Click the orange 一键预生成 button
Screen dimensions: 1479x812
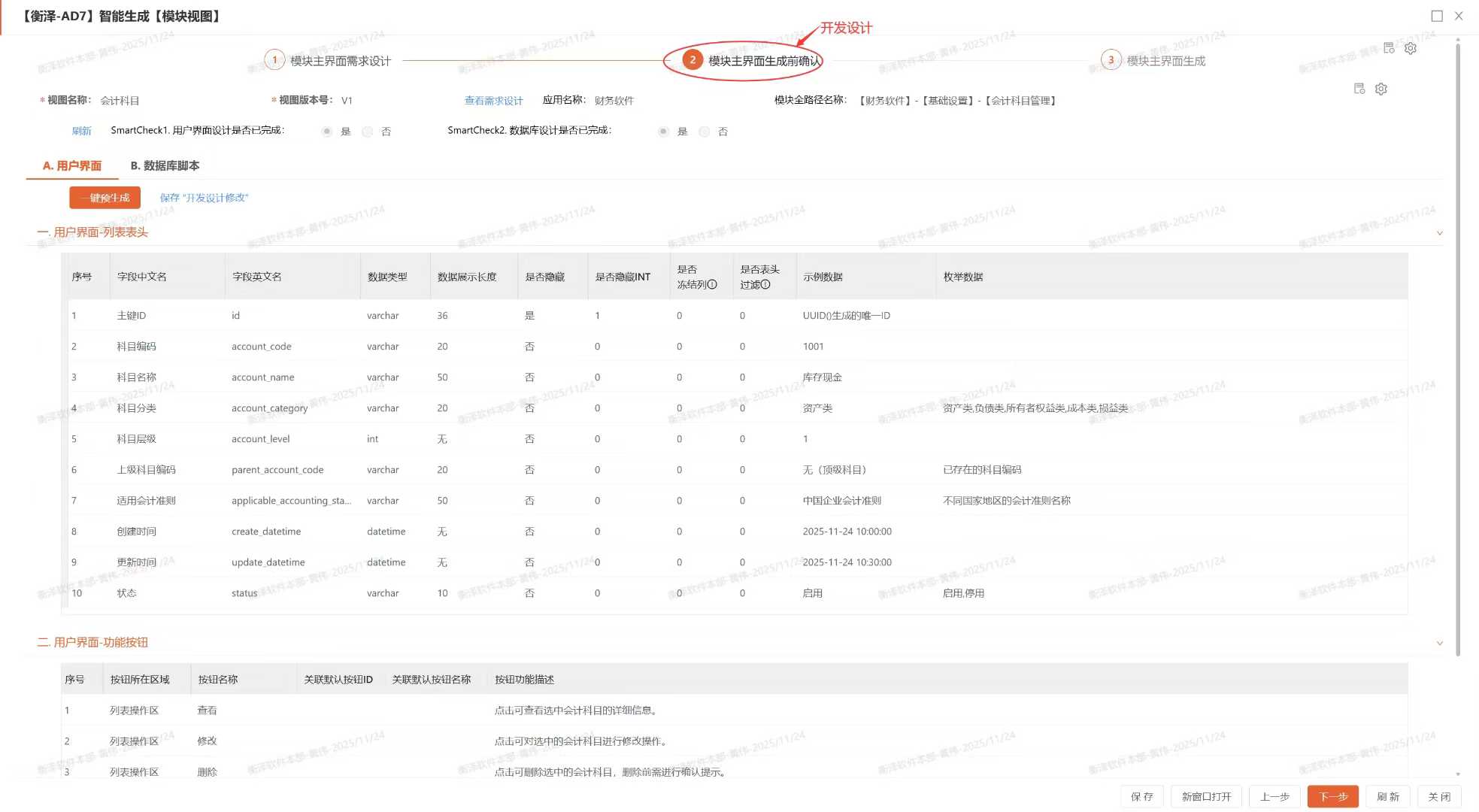pos(105,198)
